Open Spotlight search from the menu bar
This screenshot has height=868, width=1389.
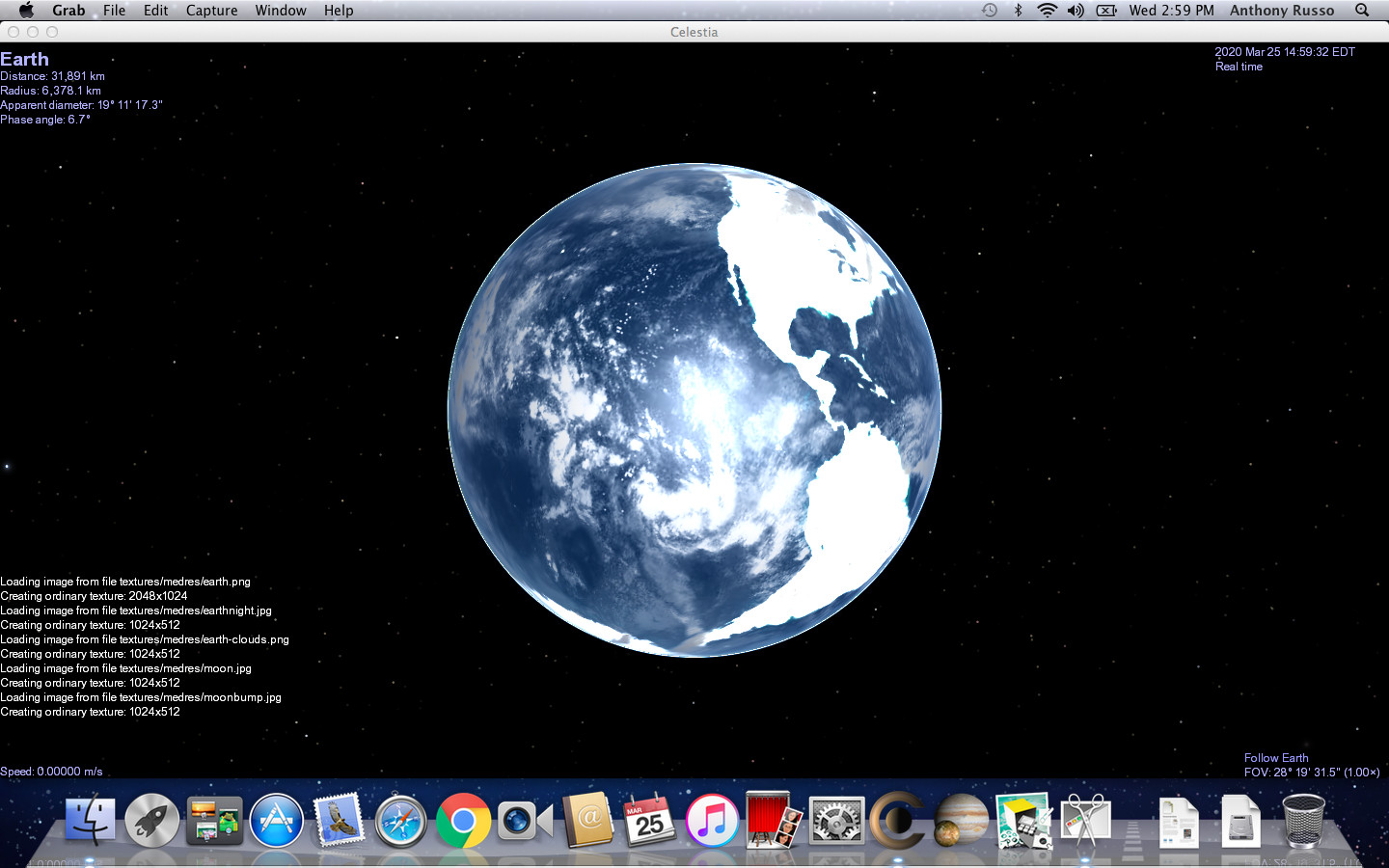[x=1362, y=11]
